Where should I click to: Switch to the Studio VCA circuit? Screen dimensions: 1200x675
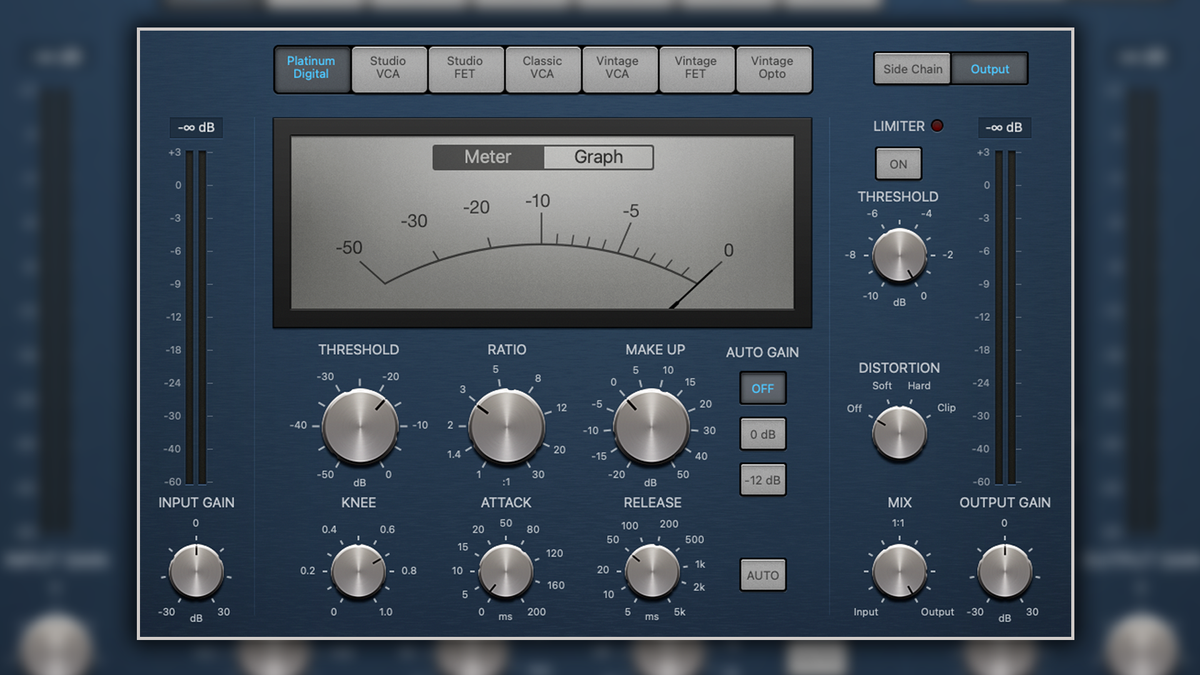(x=389, y=69)
